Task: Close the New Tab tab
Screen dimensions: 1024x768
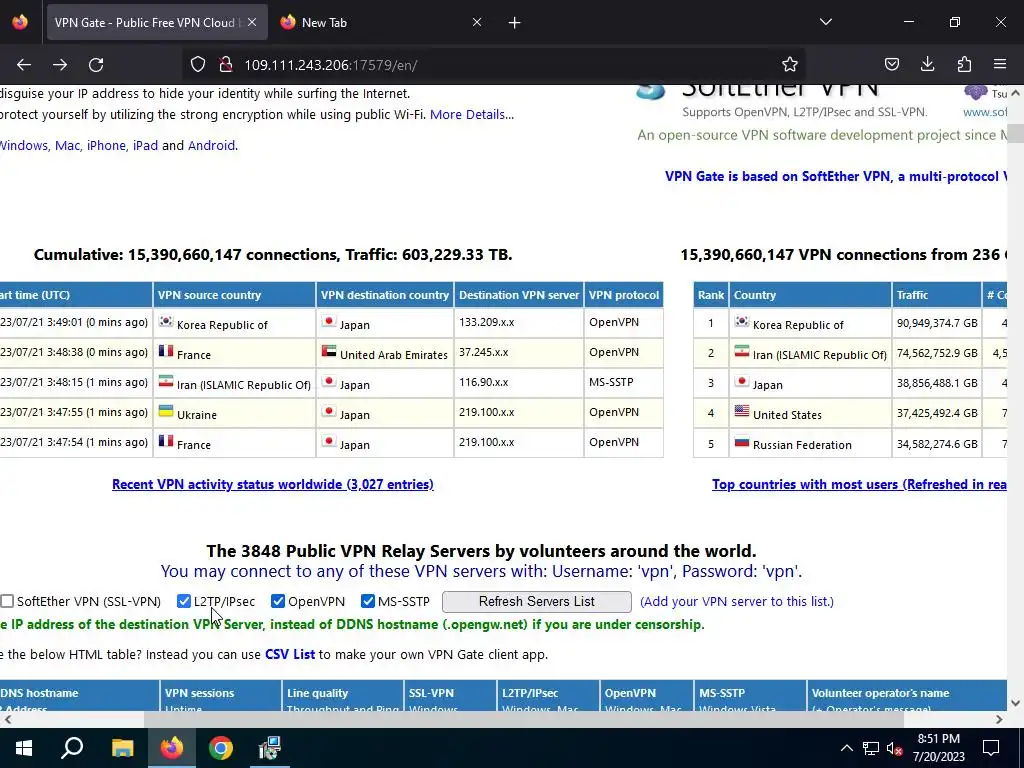Action: tap(477, 22)
